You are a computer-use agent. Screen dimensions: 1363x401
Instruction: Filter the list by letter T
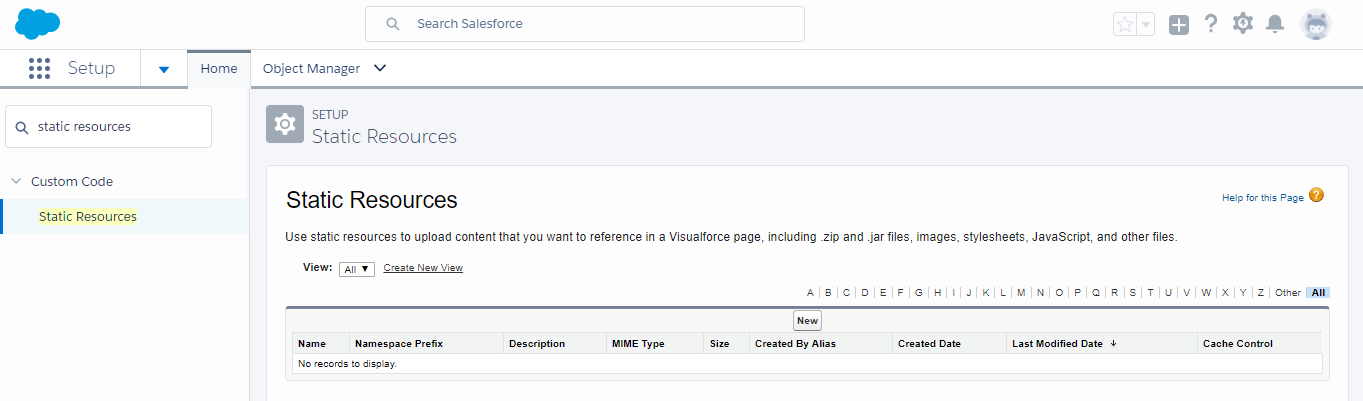click(1150, 293)
